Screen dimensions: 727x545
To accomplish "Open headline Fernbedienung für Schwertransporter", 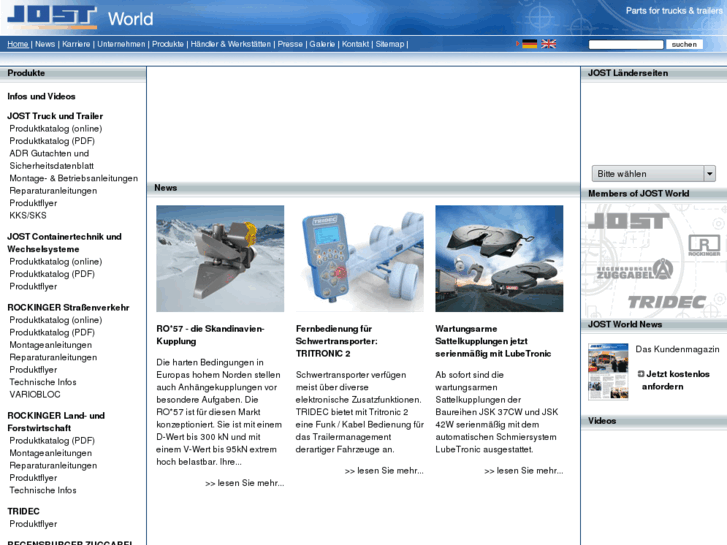I will (x=337, y=341).
